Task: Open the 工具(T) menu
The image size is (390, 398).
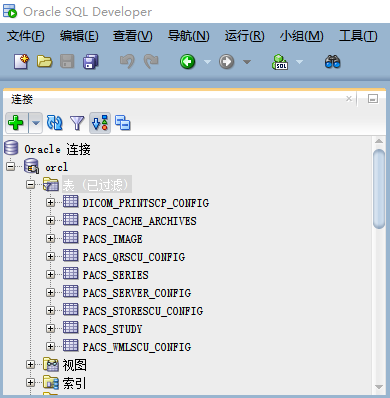Action: 358,36
